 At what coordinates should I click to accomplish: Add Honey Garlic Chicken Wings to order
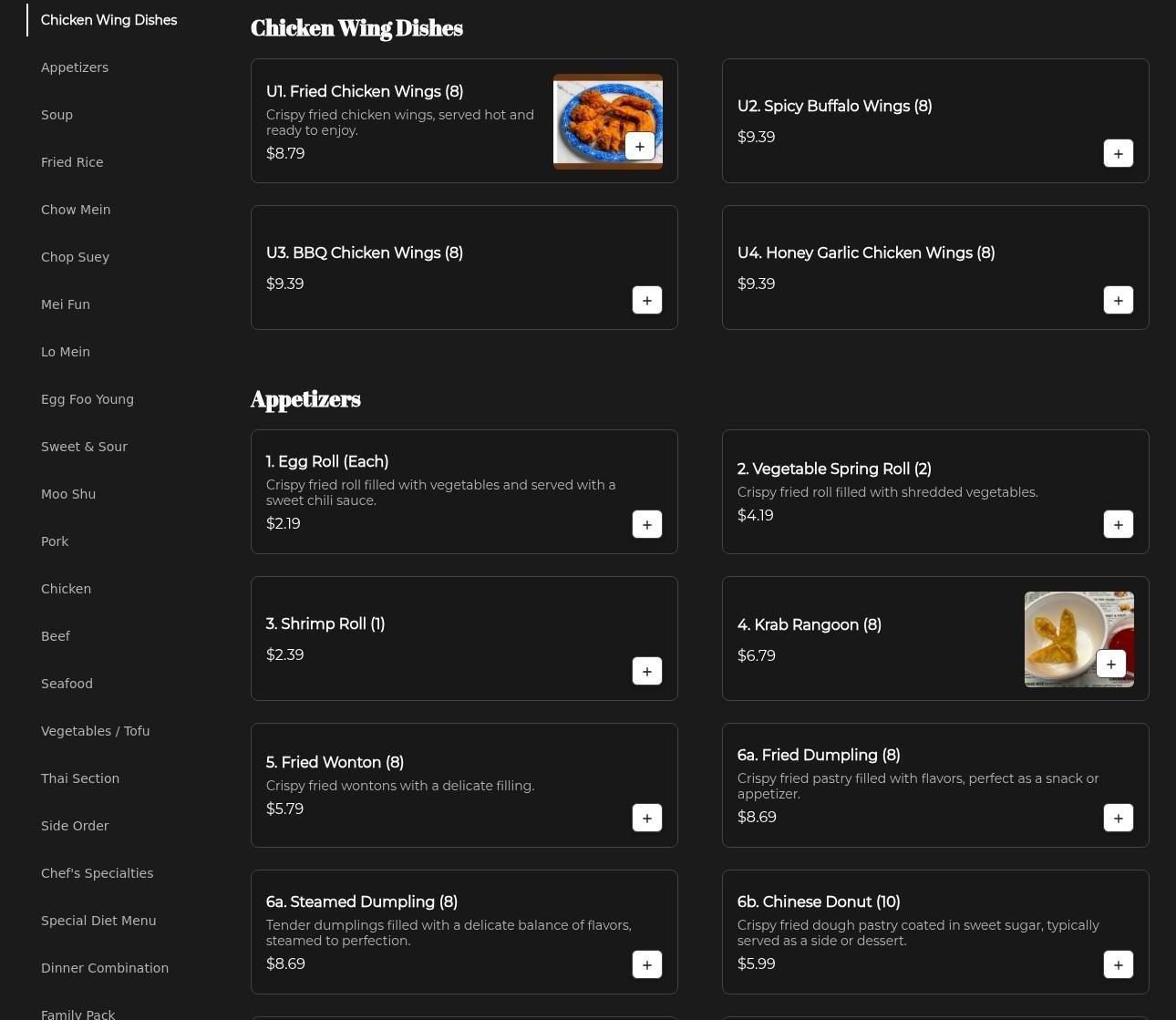(1118, 300)
